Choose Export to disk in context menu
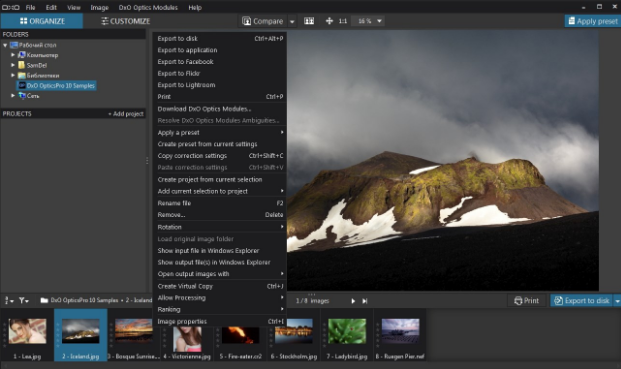This screenshot has height=369, width=621. click(220, 38)
